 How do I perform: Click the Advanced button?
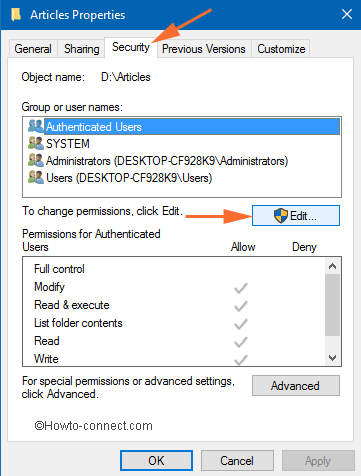[x=296, y=386]
